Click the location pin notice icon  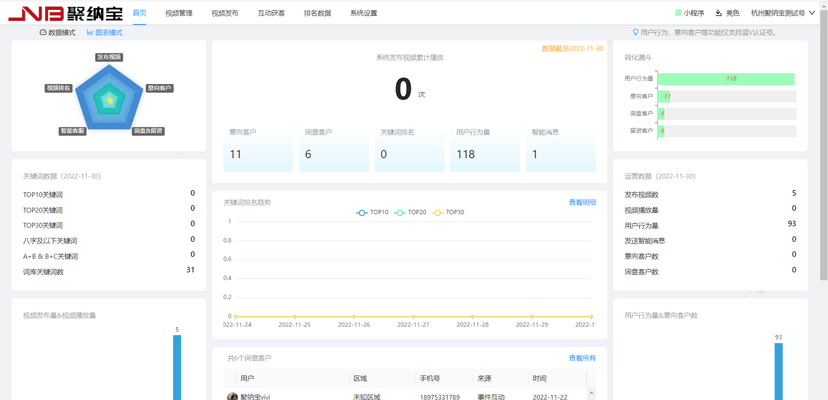coord(636,33)
